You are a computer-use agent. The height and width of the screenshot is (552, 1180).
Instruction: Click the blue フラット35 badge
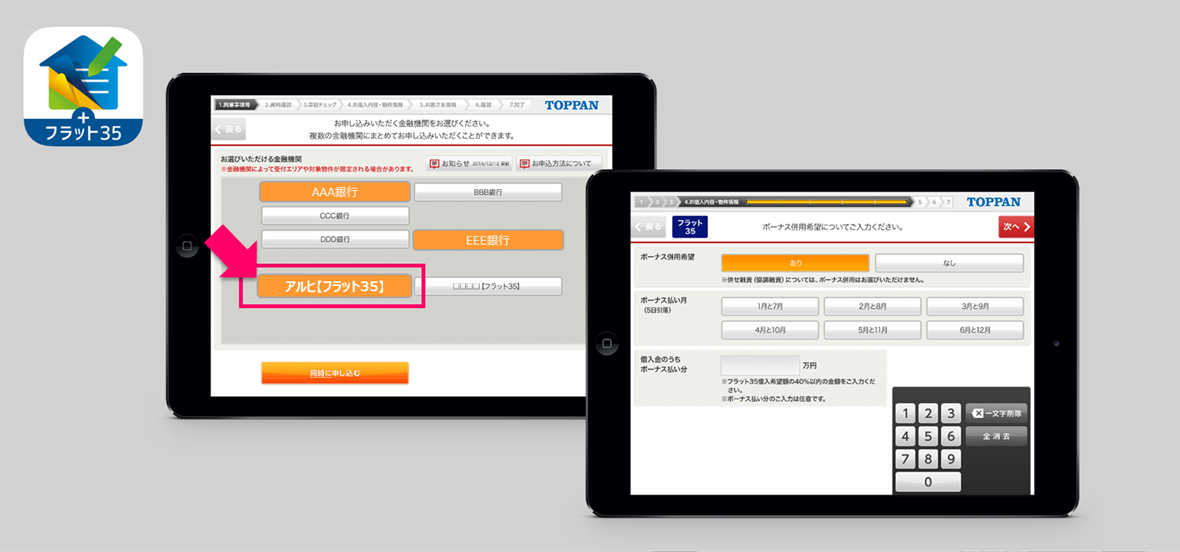pyautogui.click(x=690, y=226)
